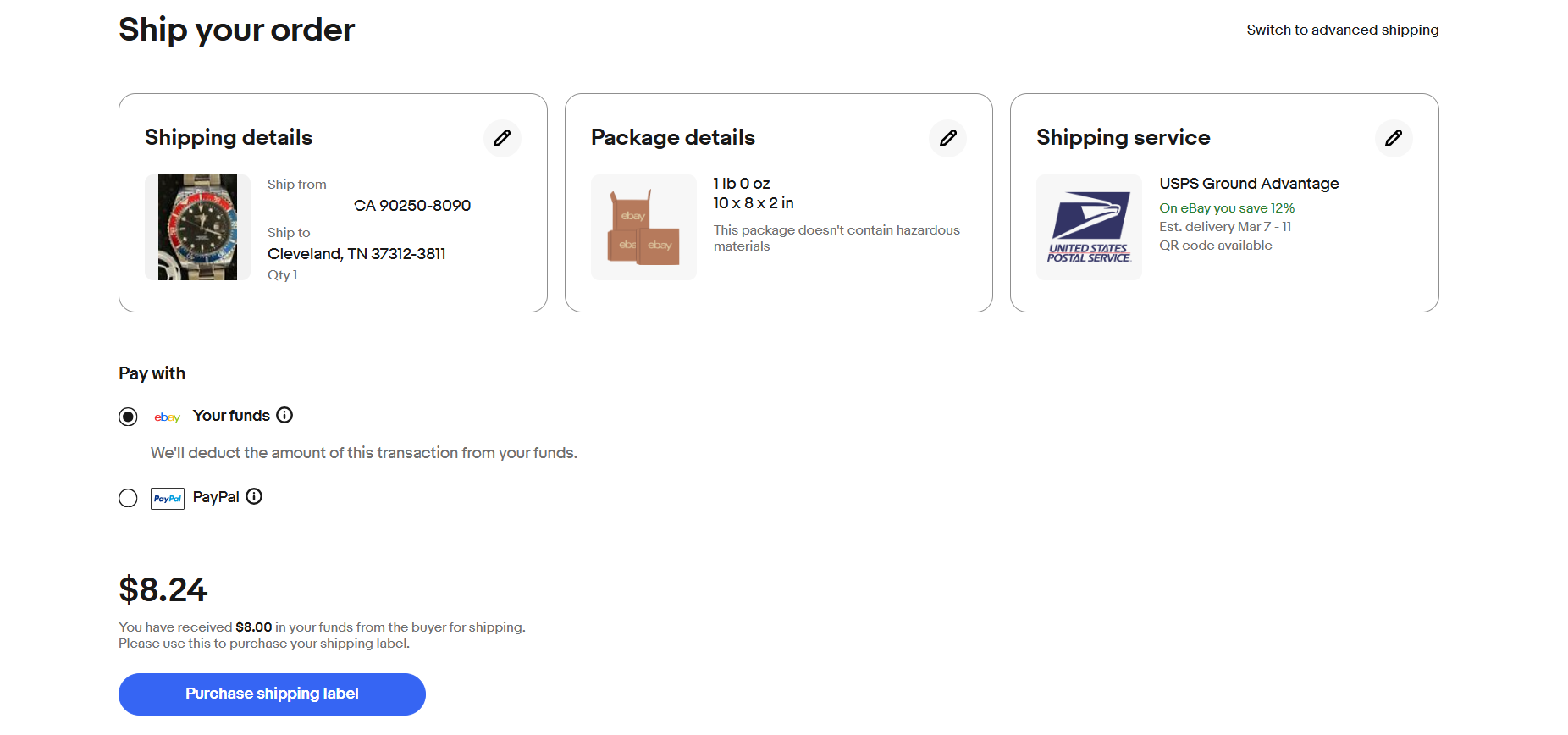This screenshot has height=735, width=1568.
Task: Open info icon next to Your funds
Action: [x=284, y=415]
